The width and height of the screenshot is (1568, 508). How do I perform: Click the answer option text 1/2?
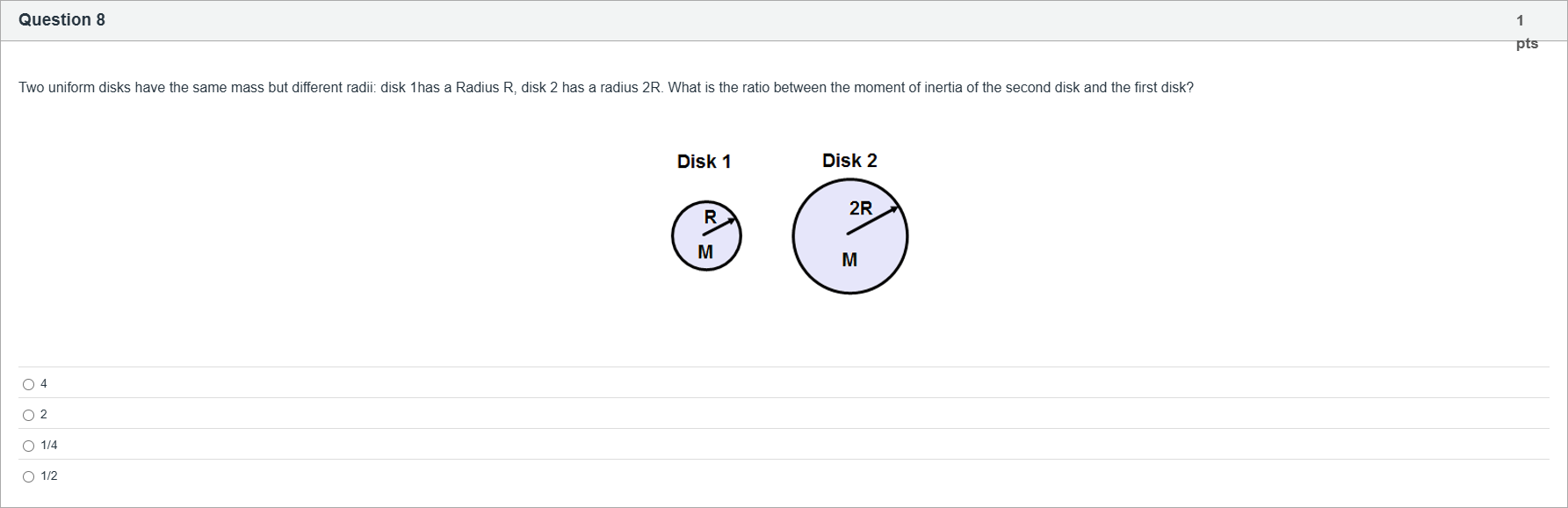pos(49,476)
